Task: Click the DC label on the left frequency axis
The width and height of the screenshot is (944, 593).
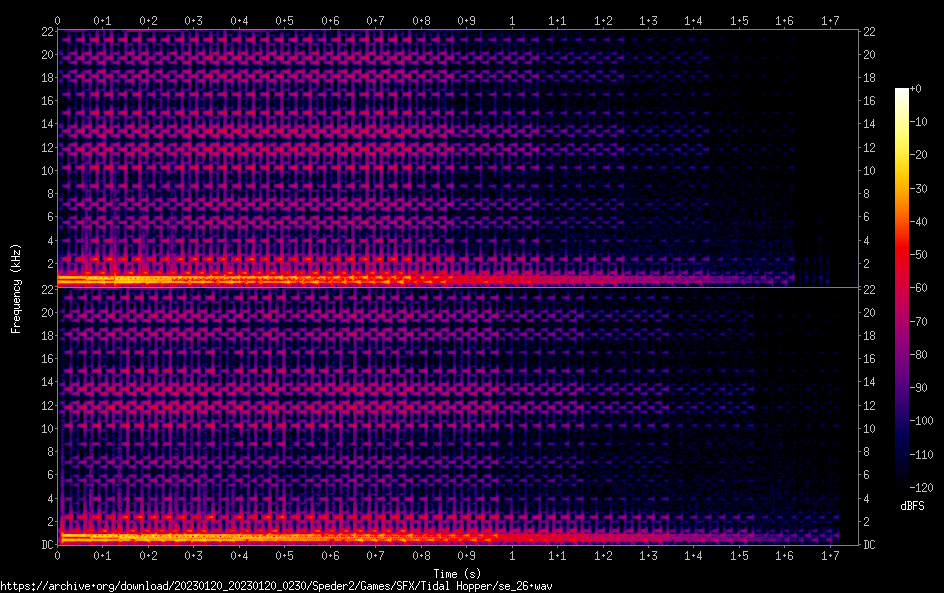Action: [x=46, y=545]
